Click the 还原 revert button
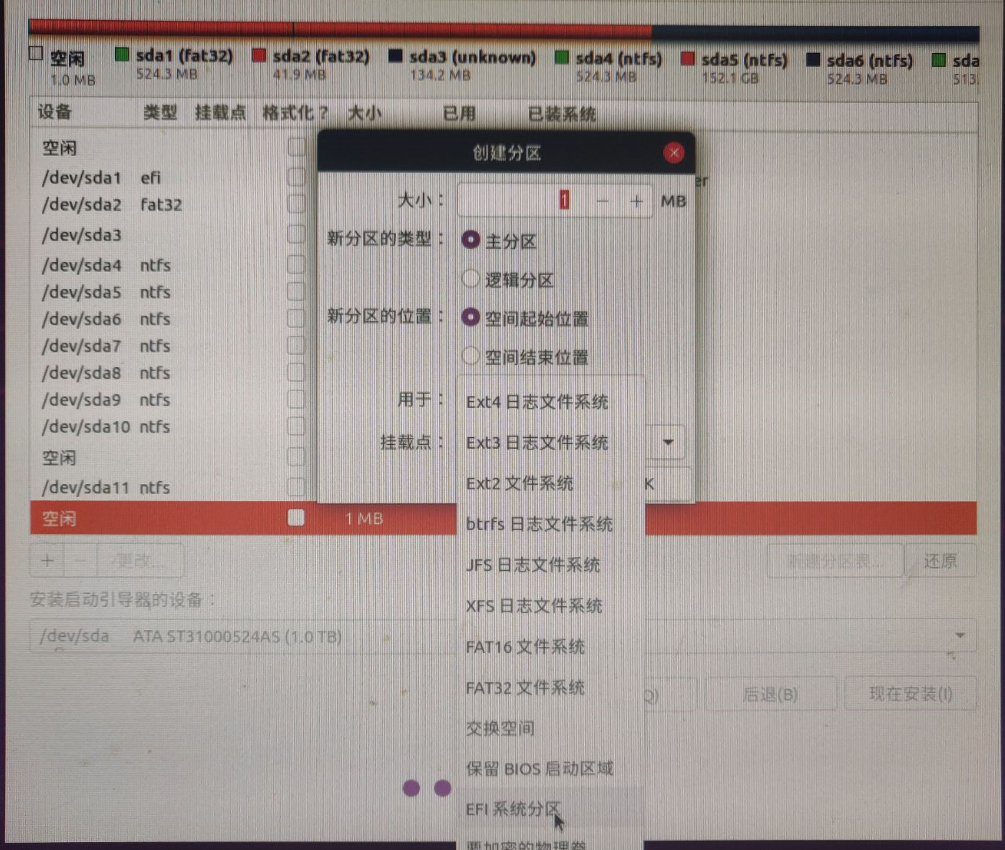The width and height of the screenshot is (1005, 850). [x=940, y=562]
